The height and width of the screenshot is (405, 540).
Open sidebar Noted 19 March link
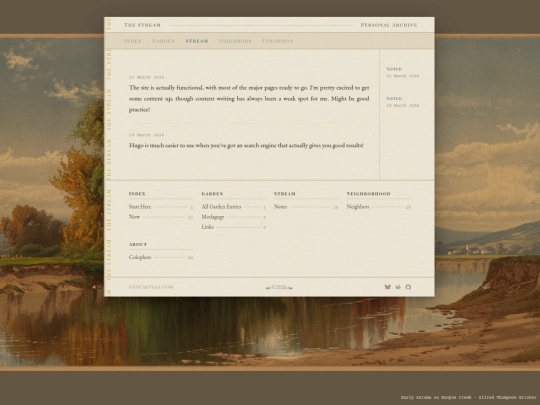(x=403, y=102)
